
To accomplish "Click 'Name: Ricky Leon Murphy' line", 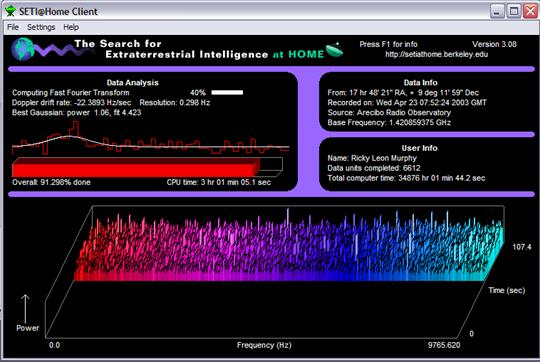I will [372, 158].
